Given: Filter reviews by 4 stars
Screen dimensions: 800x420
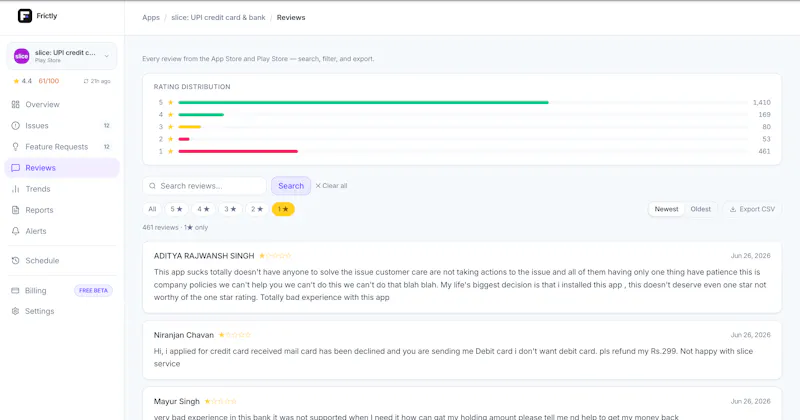Looking at the screenshot, I should pos(203,209).
